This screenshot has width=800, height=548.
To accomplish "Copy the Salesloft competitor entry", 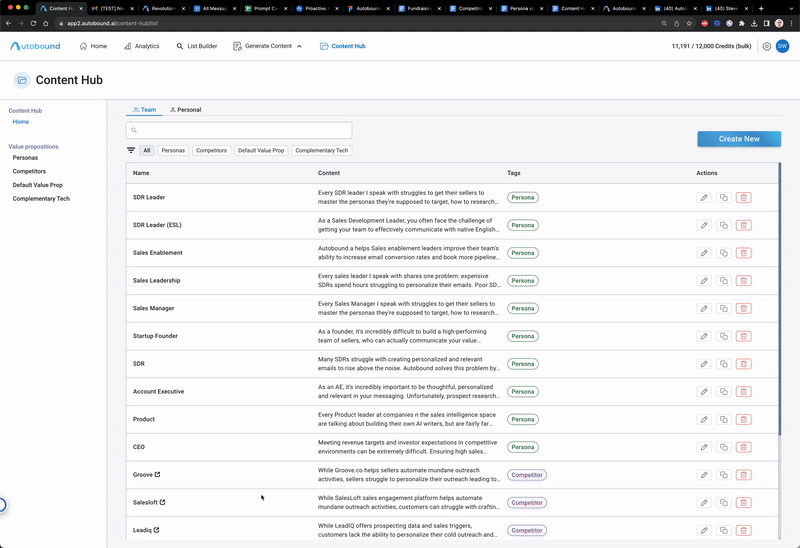I will [724, 503].
